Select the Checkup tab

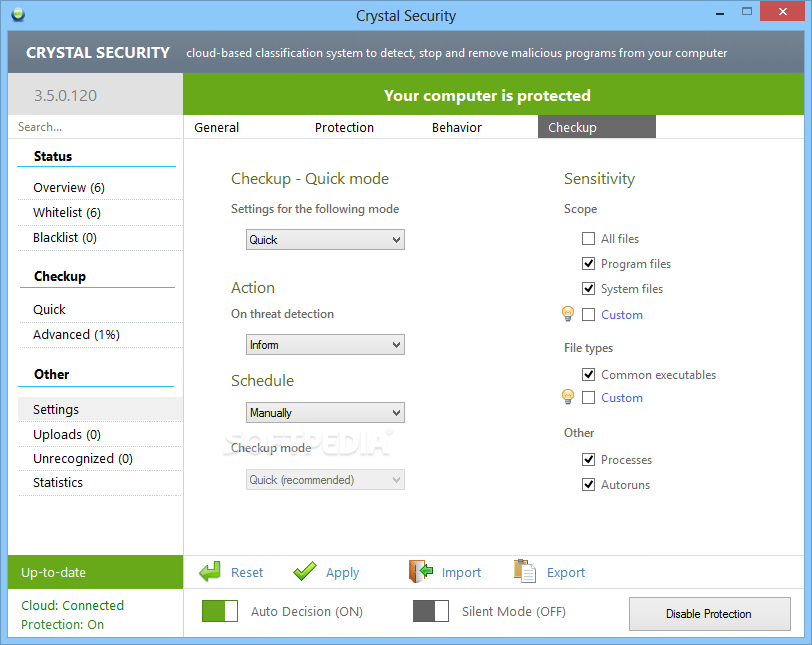(x=597, y=127)
